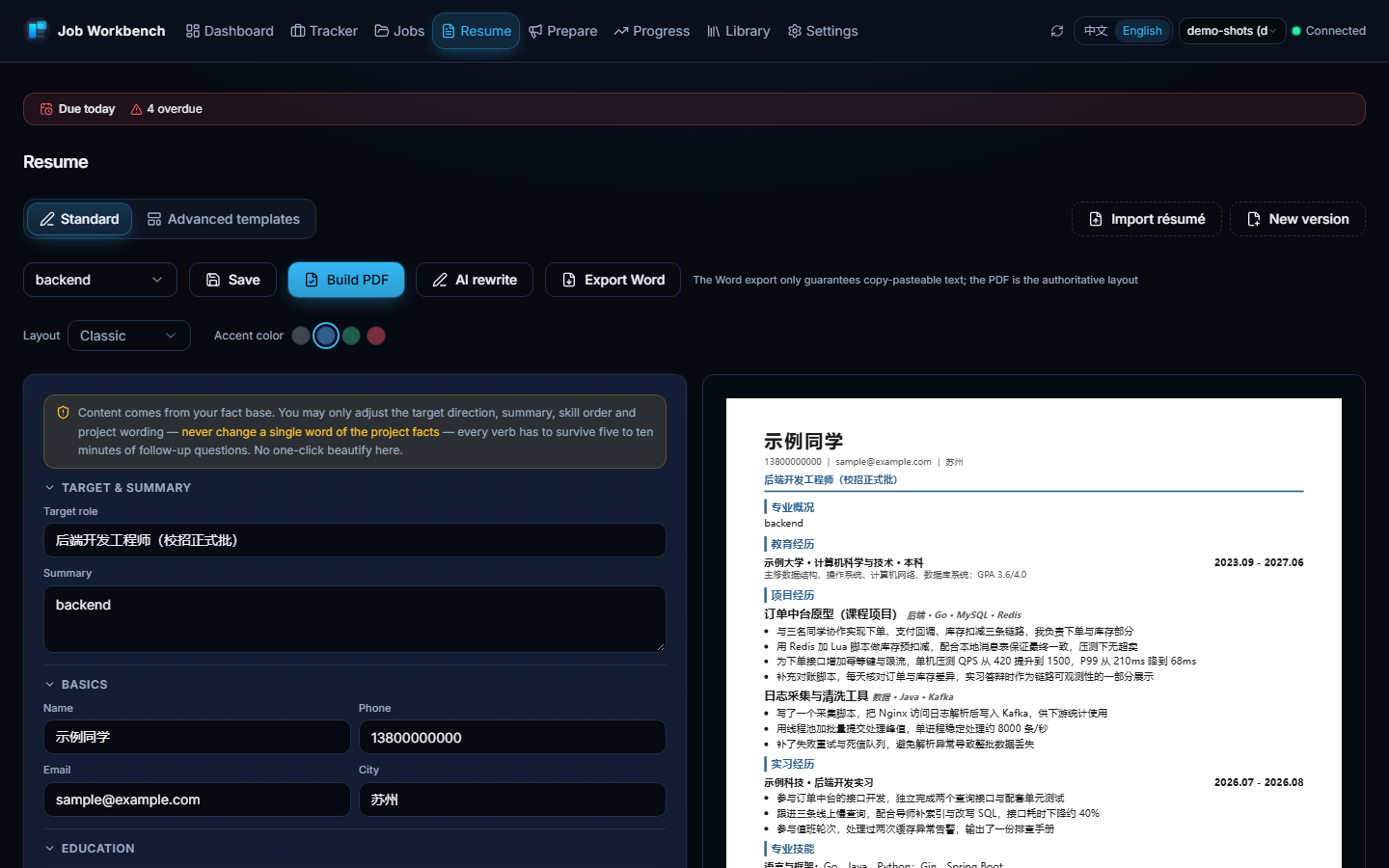Click the City input field
The width and height of the screenshot is (1389, 868).
tap(512, 800)
